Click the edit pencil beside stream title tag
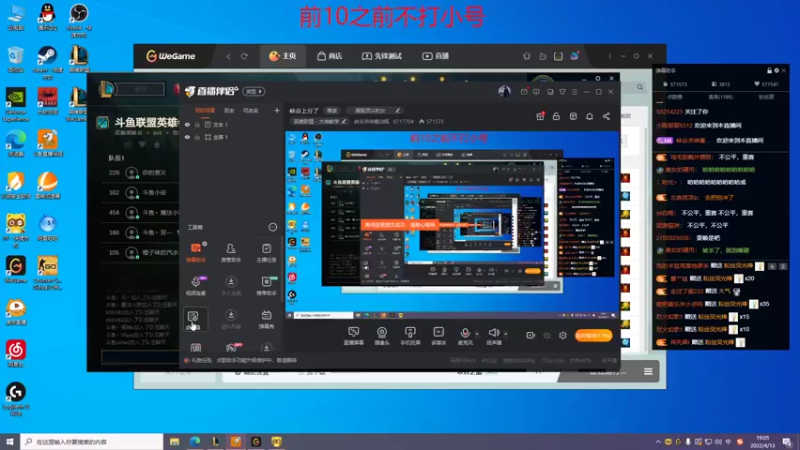Viewport: 800px width, 450px height. pos(397,110)
